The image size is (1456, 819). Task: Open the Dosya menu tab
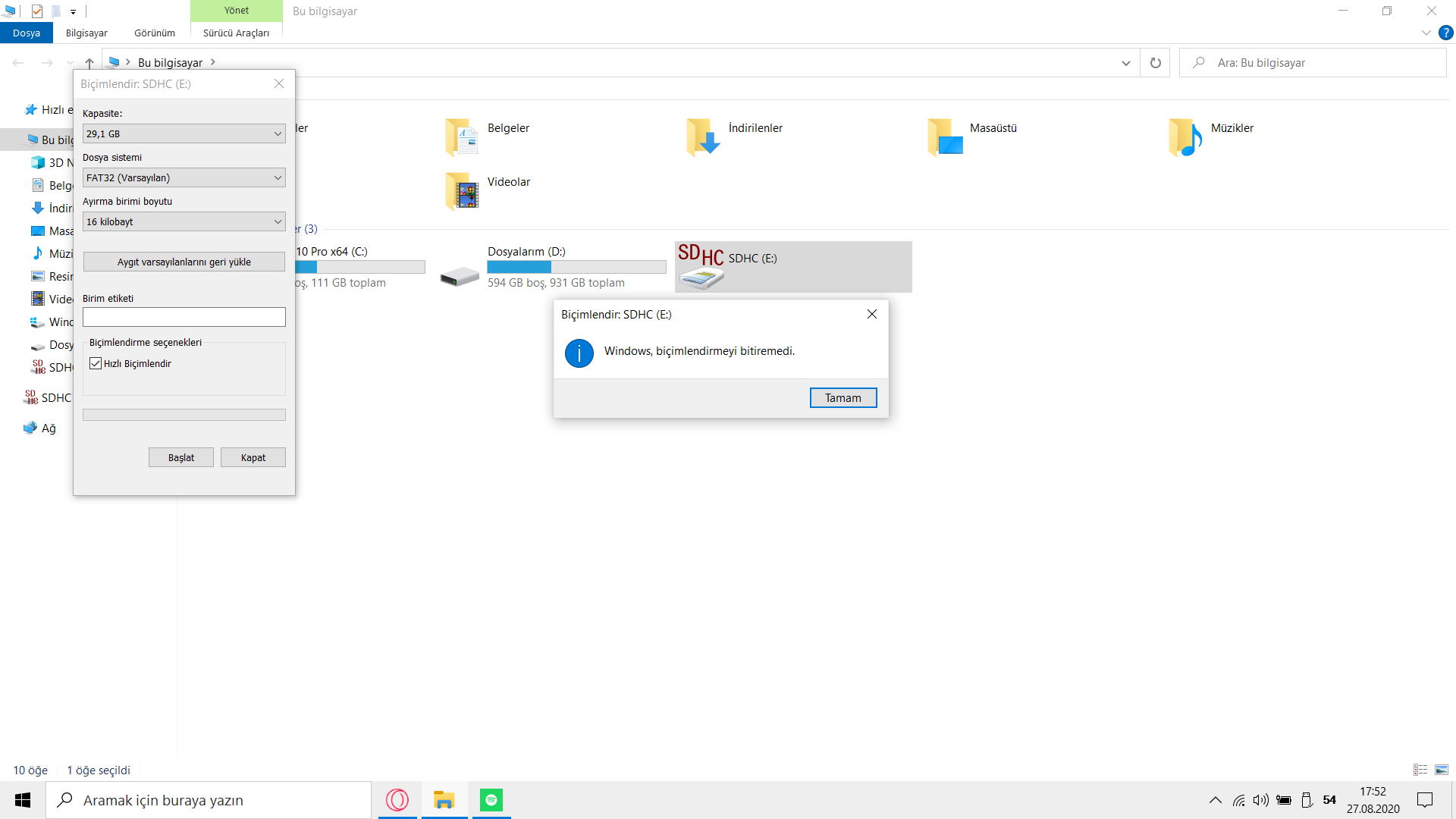[27, 33]
